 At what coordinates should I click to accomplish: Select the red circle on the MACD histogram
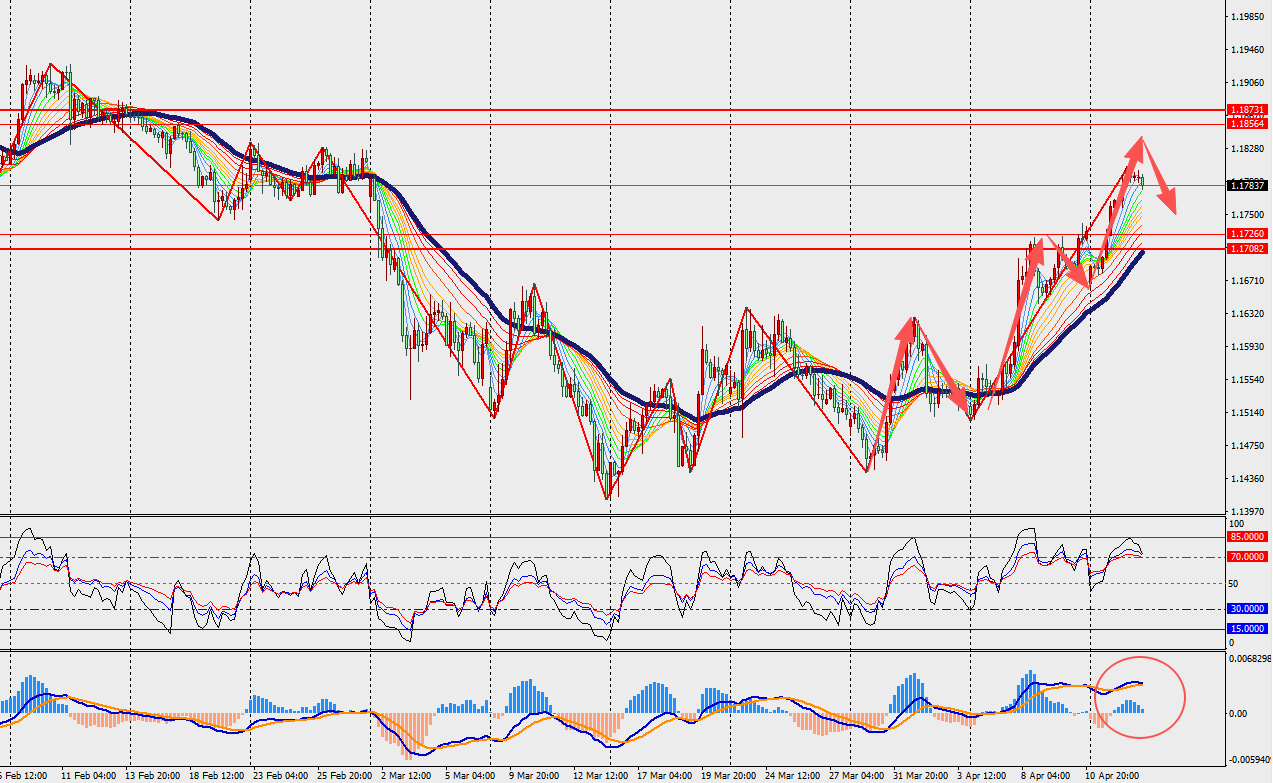pos(1140,697)
